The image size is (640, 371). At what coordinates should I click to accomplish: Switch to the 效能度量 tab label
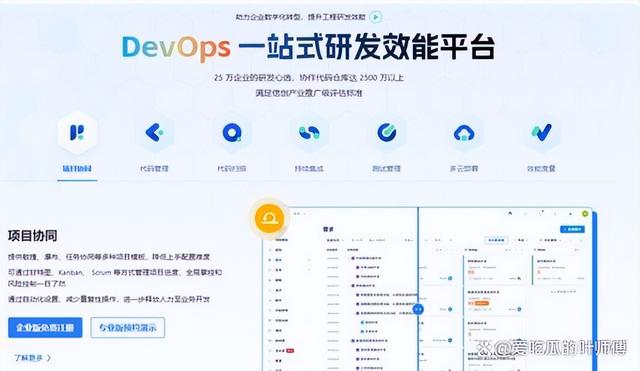(x=541, y=168)
